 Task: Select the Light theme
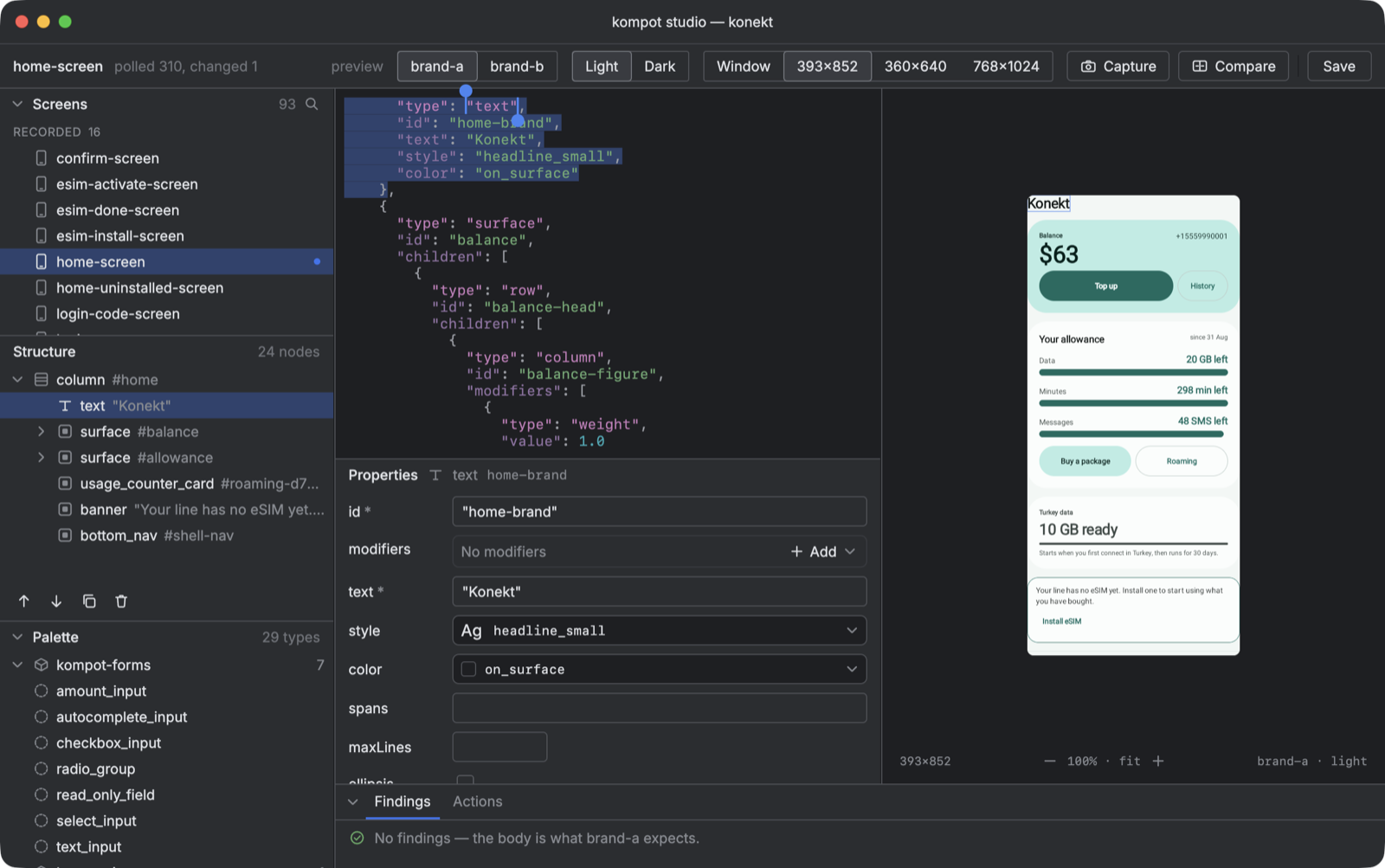coord(602,67)
